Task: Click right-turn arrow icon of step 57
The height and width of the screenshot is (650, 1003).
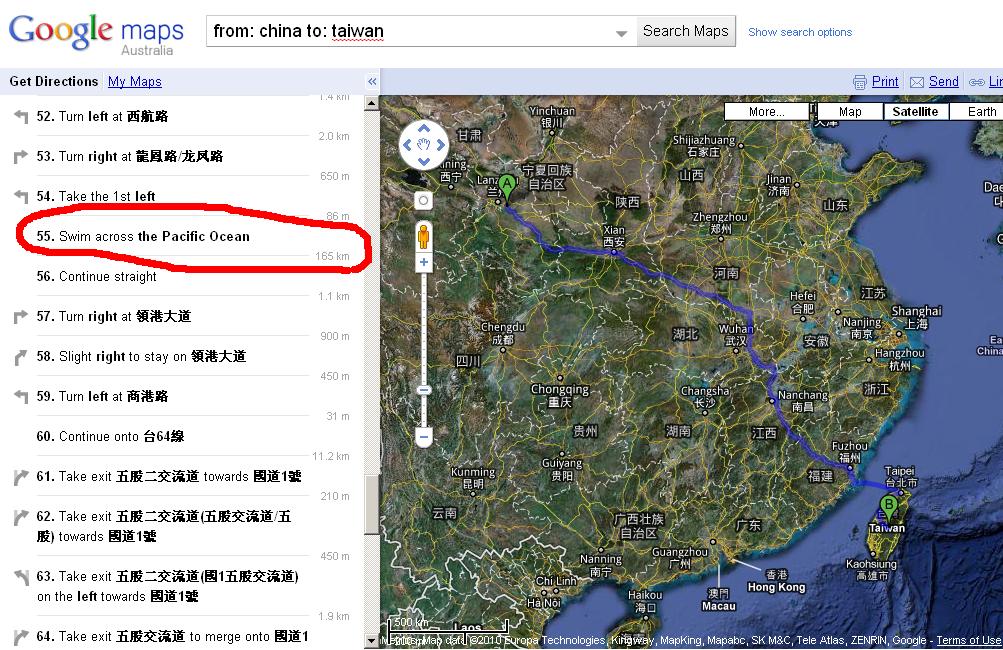Action: (x=21, y=316)
